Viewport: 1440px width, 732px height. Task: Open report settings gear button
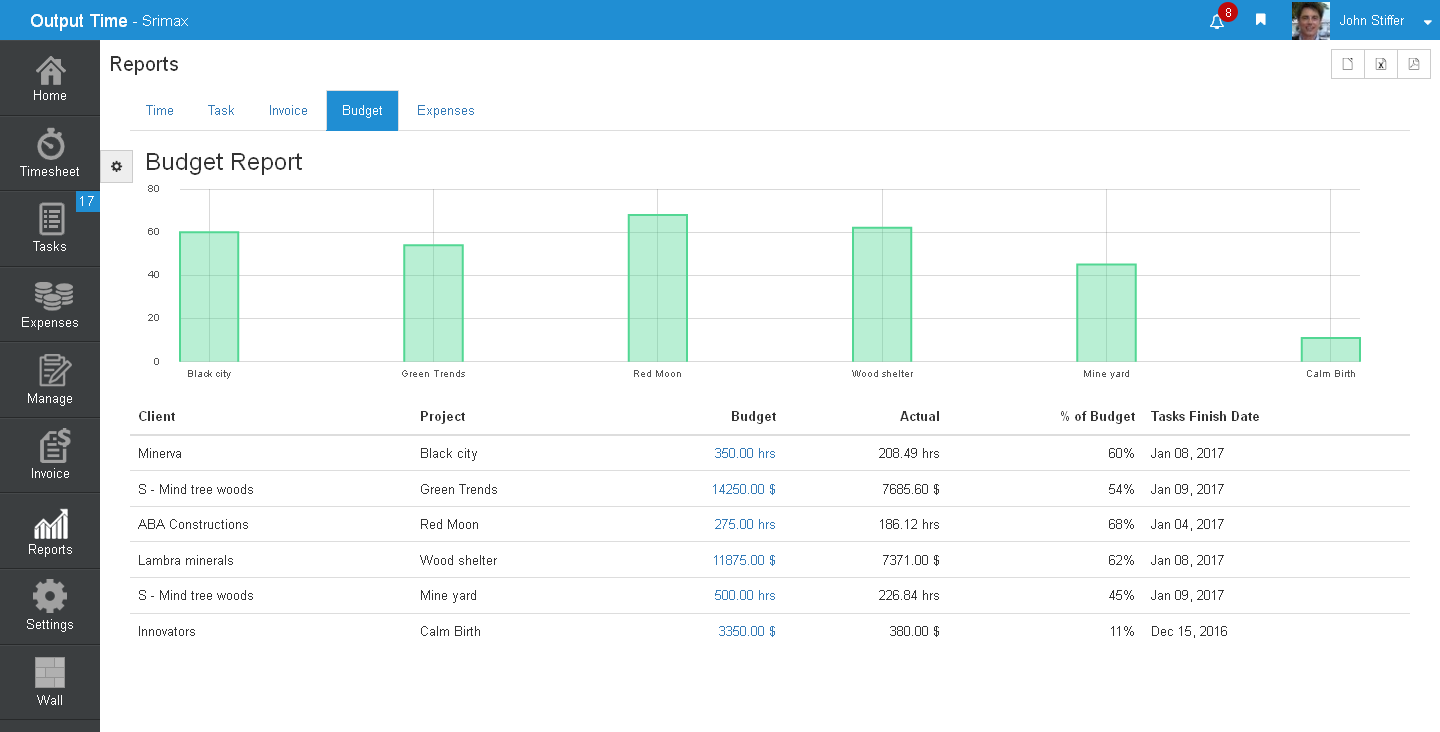(116, 167)
